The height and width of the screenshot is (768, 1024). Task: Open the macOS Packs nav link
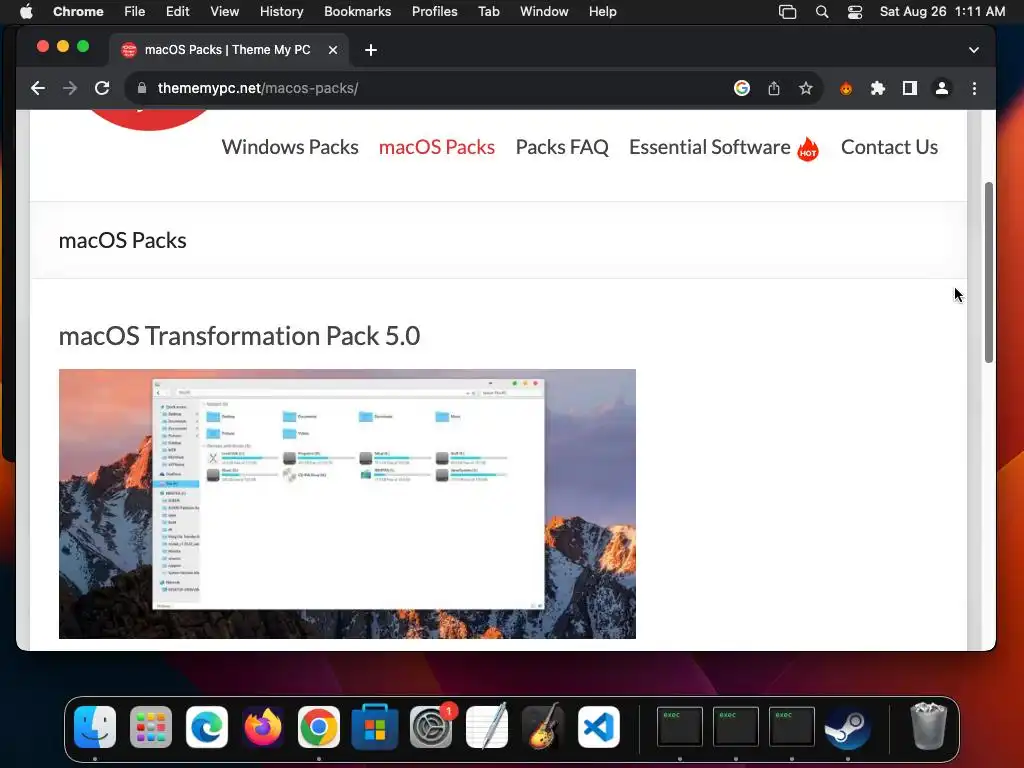pyautogui.click(x=437, y=147)
